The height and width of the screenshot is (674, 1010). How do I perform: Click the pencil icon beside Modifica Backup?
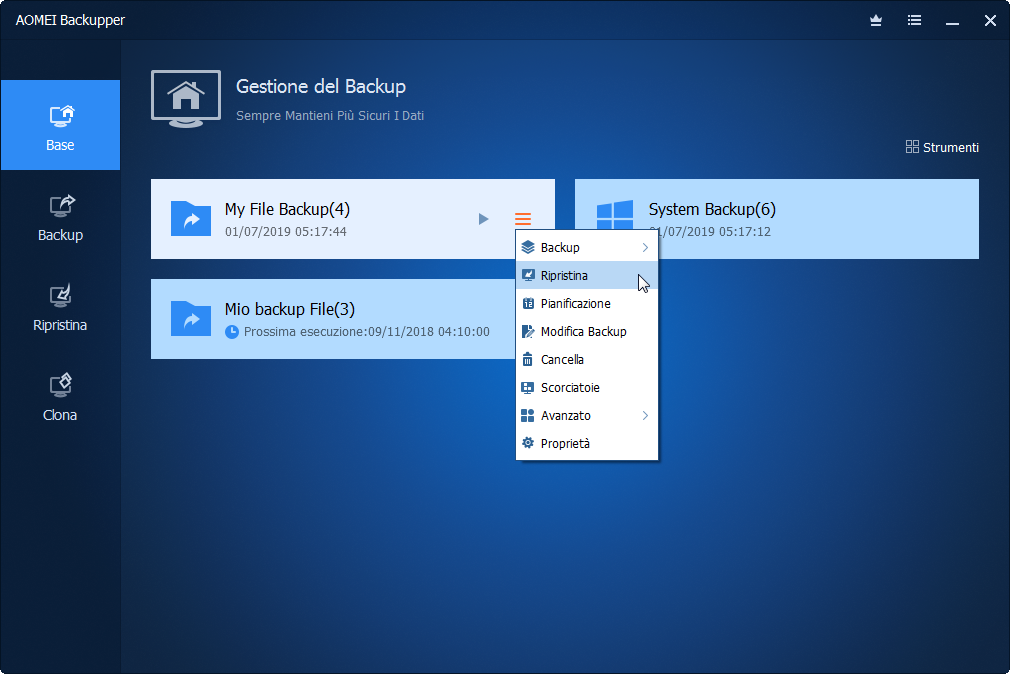[x=528, y=331]
